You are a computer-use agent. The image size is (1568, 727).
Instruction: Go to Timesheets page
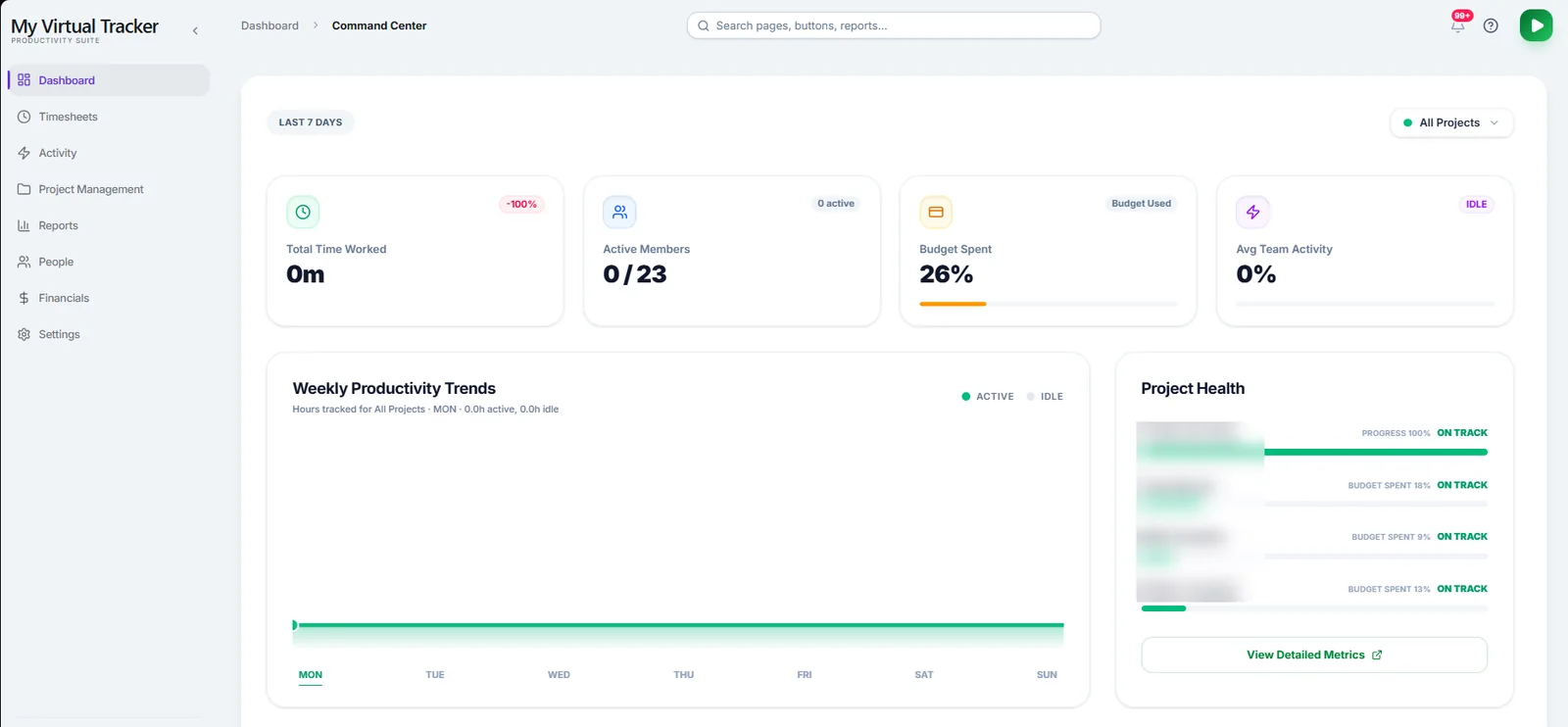pyautogui.click(x=108, y=117)
